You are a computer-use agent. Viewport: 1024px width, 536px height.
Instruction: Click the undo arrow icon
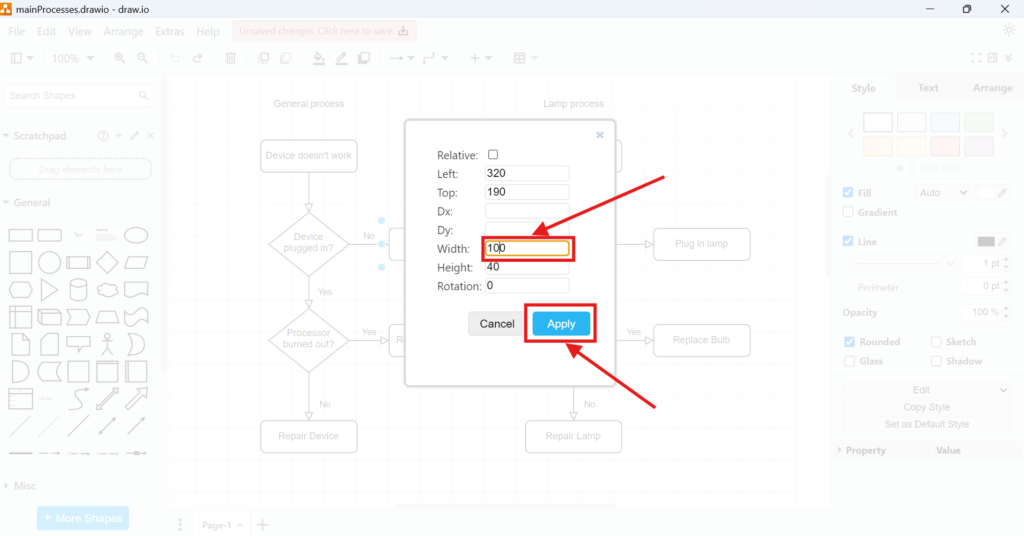click(175, 59)
